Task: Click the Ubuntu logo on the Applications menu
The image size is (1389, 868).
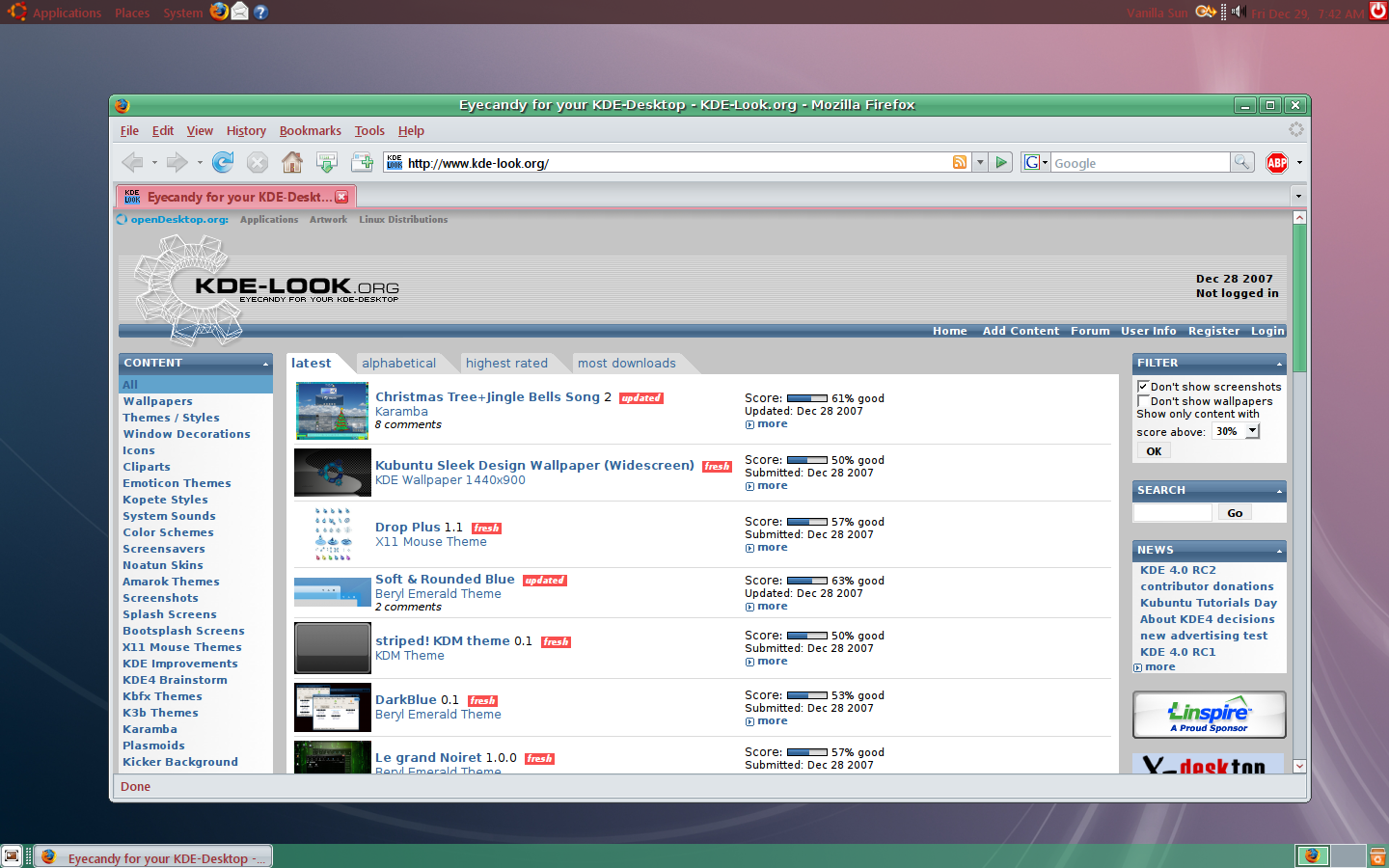Action: [17, 12]
